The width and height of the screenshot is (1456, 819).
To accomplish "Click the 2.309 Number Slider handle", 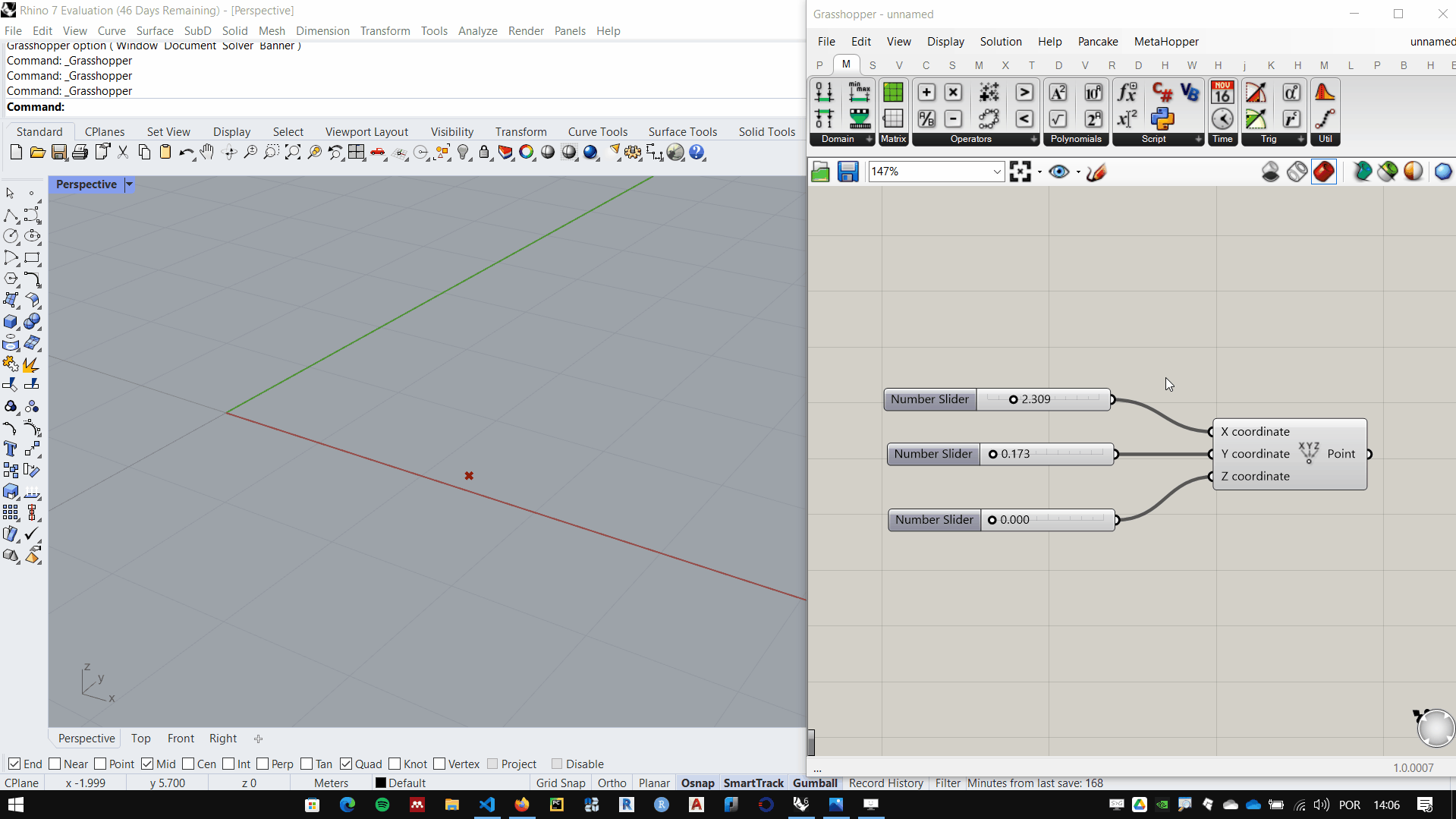I will (1013, 399).
